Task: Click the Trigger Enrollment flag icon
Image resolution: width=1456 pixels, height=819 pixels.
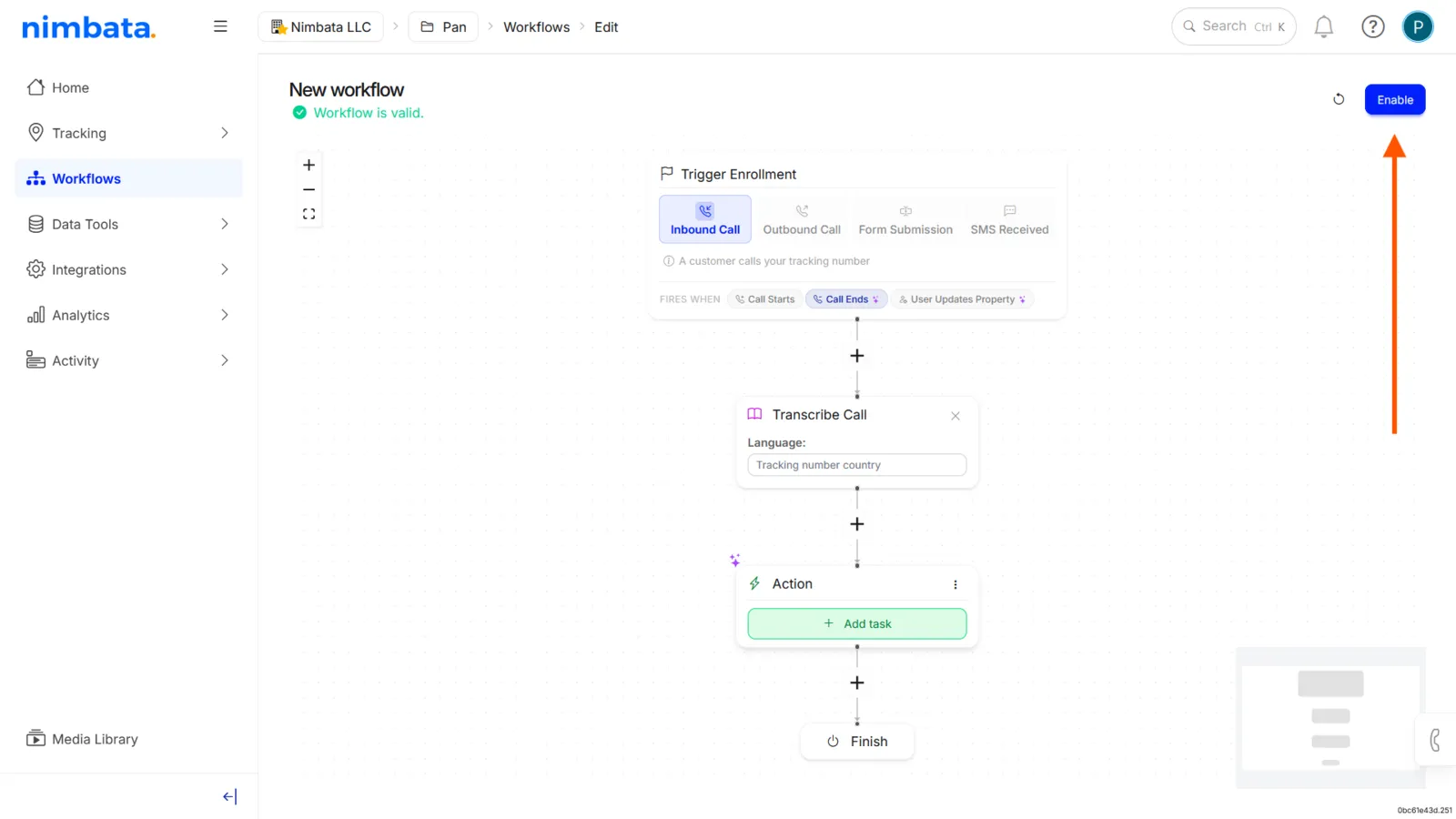Action: pyautogui.click(x=667, y=173)
